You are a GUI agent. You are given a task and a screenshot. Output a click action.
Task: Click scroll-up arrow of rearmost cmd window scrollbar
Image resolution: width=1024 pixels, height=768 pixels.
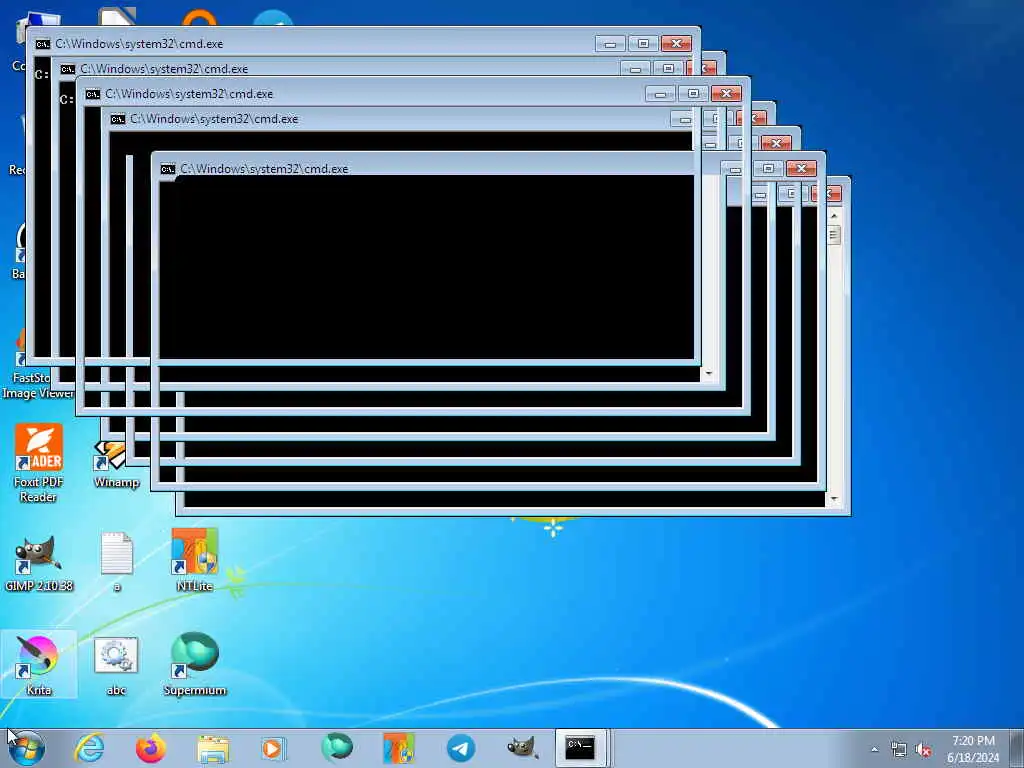pyautogui.click(x=834, y=216)
